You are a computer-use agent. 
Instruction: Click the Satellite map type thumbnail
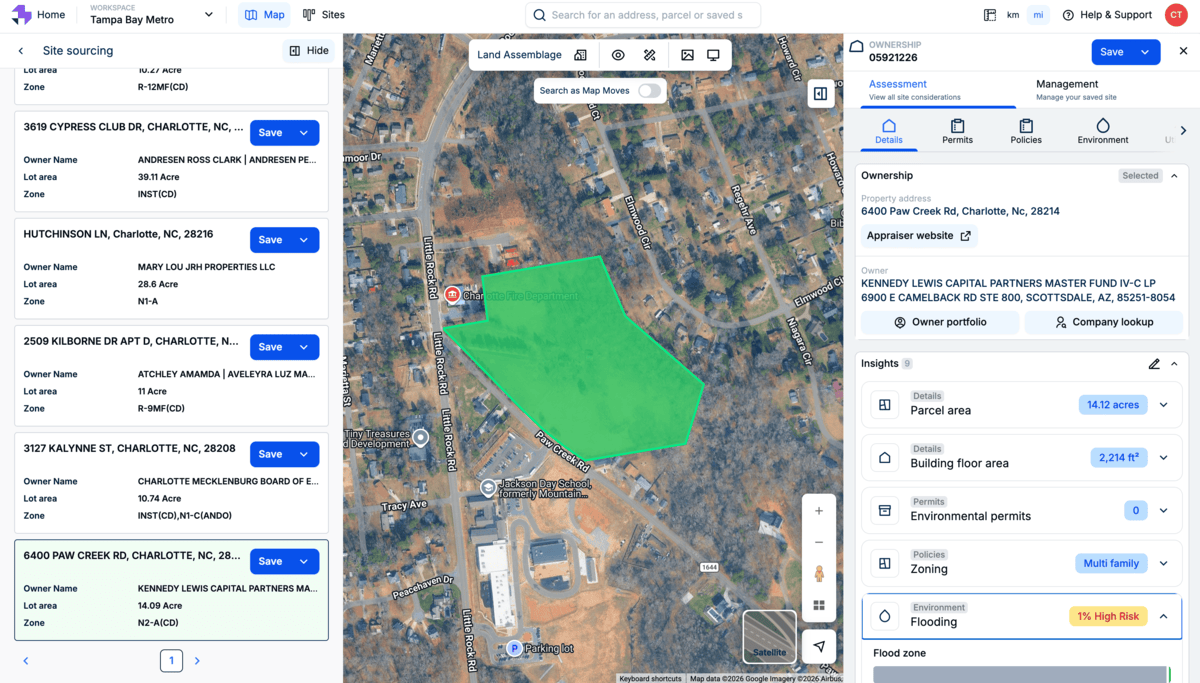point(769,636)
